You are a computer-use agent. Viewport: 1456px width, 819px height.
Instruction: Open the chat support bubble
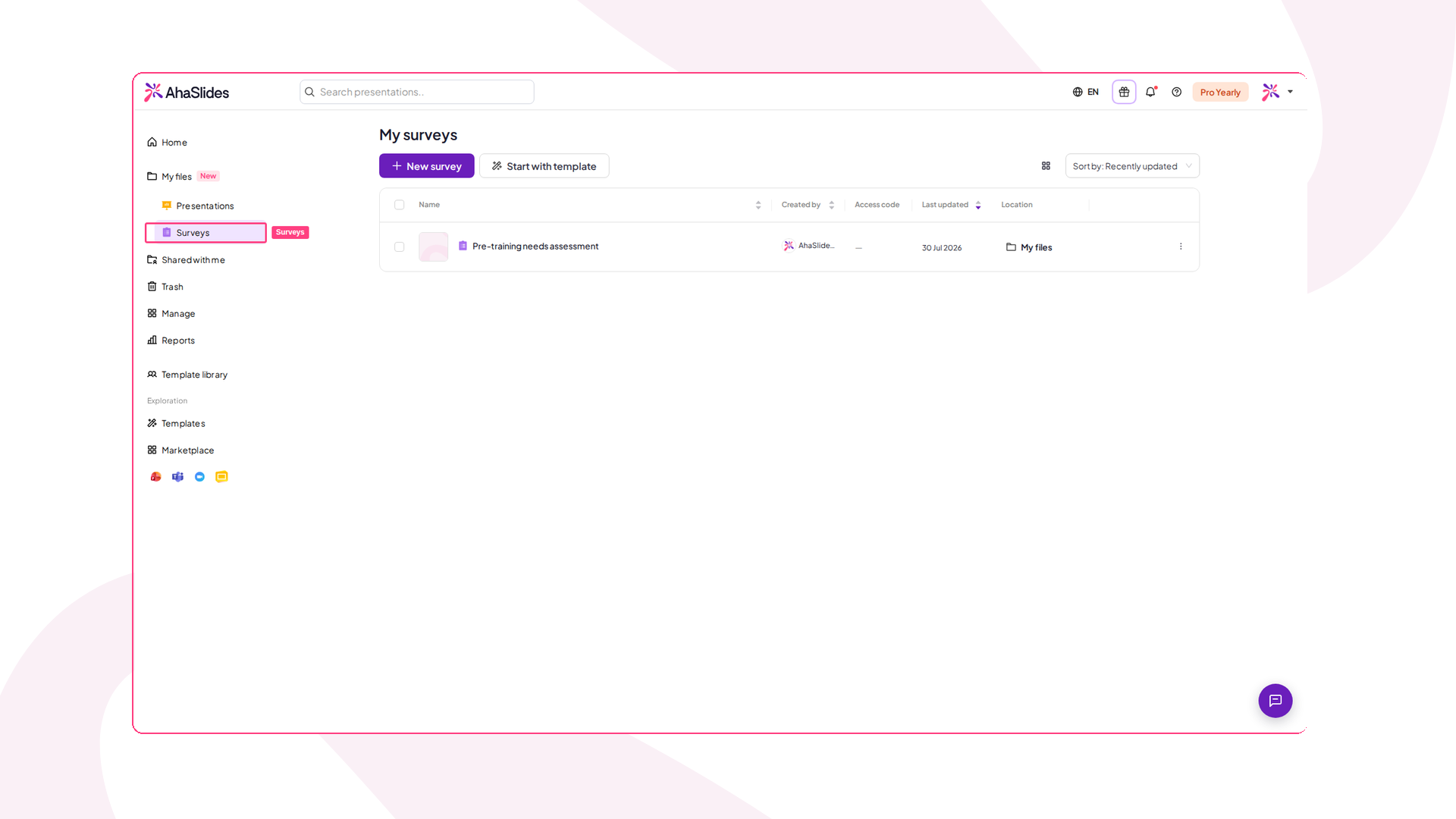[x=1276, y=701]
